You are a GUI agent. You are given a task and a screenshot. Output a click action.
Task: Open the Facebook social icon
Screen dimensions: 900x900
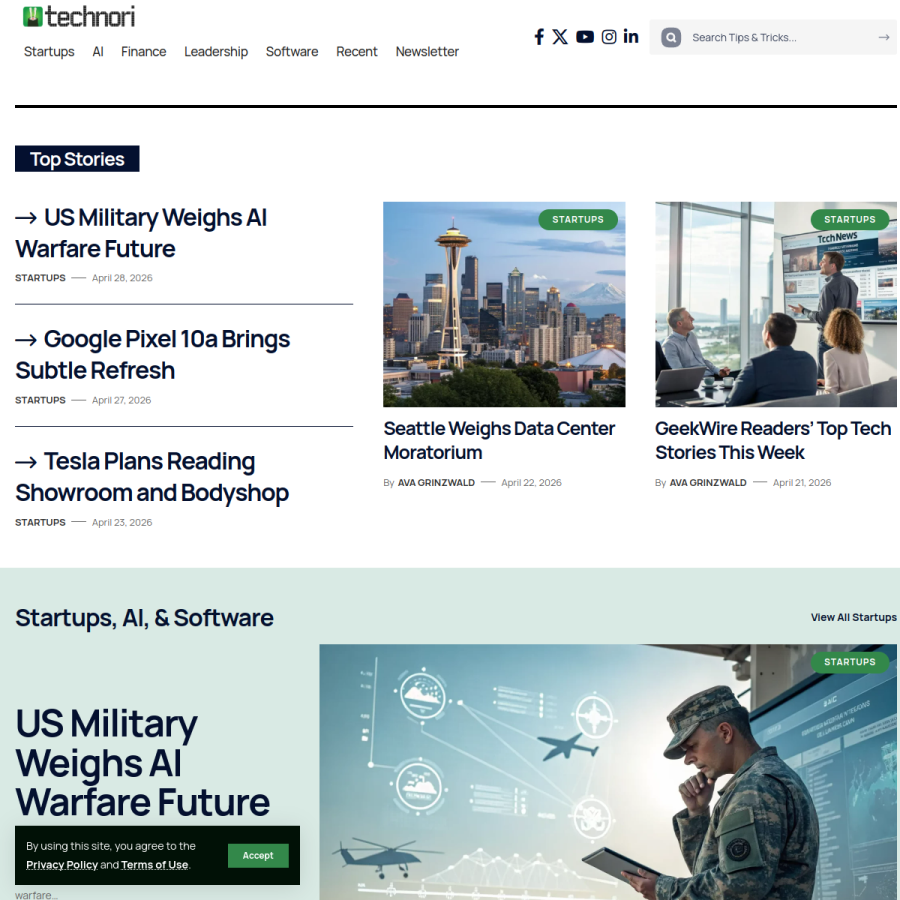(x=539, y=37)
